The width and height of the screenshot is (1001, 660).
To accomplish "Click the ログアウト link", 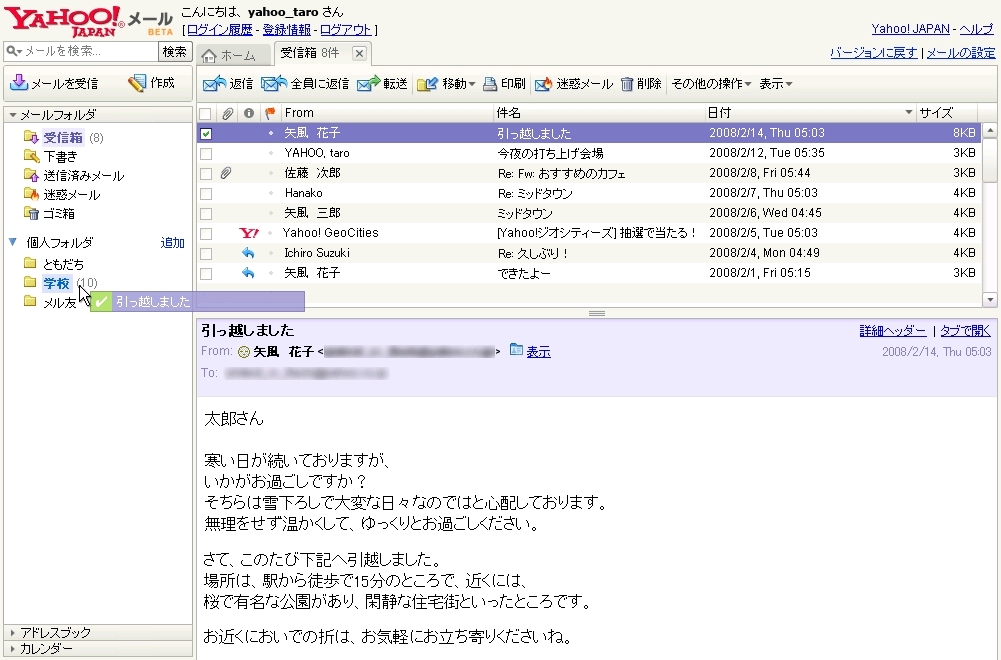I will [x=345, y=29].
